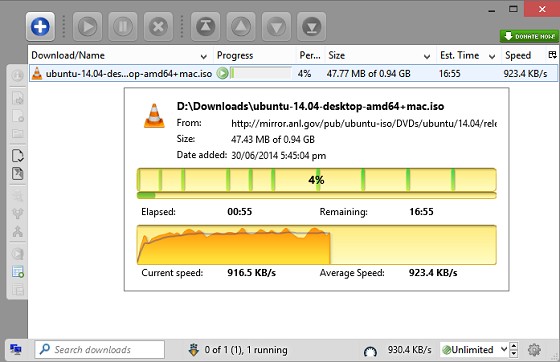Increase speed limit with up stepper arrow
560x362 pixels.
tap(514, 346)
